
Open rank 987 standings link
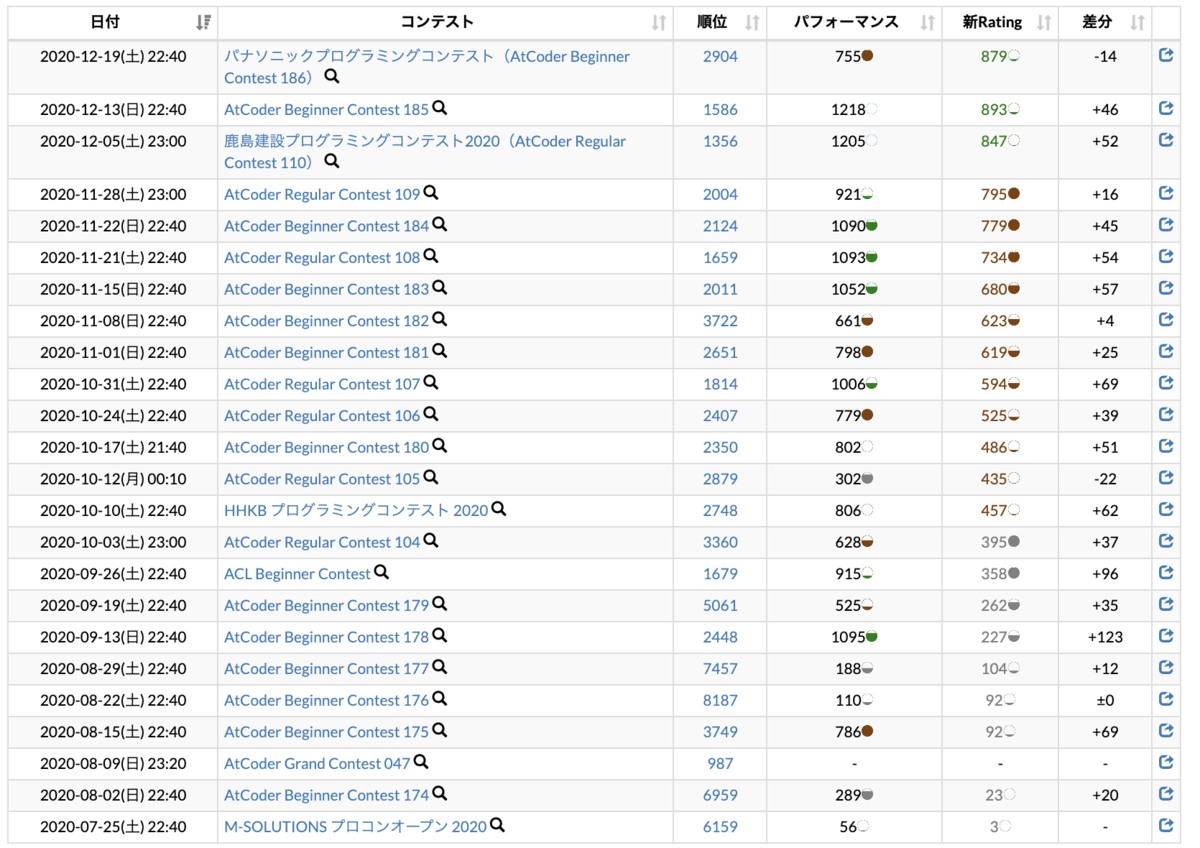[x=720, y=764]
